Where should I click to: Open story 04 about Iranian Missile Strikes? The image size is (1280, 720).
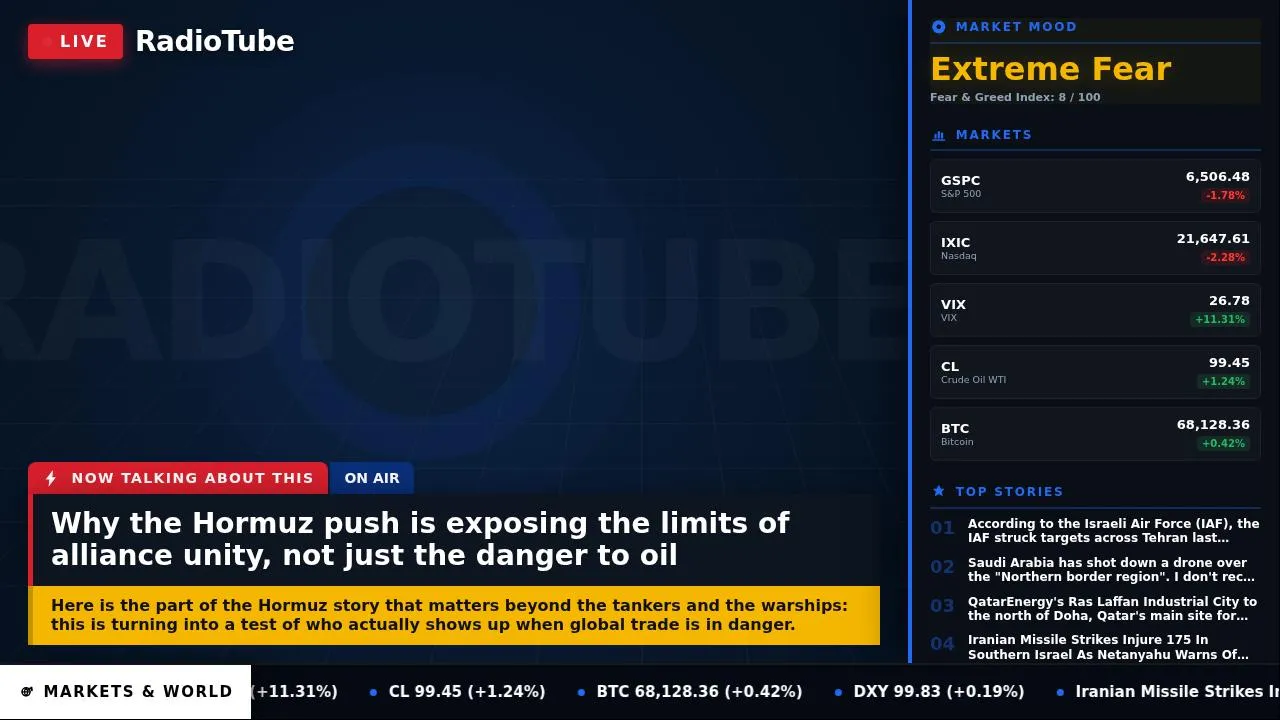[1095, 647]
